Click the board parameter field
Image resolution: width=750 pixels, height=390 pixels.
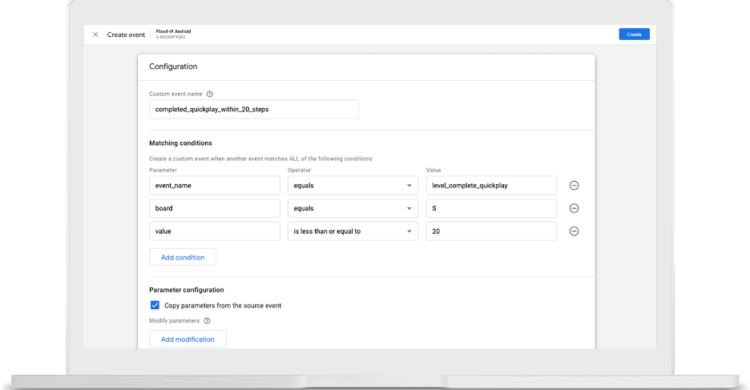pos(214,208)
